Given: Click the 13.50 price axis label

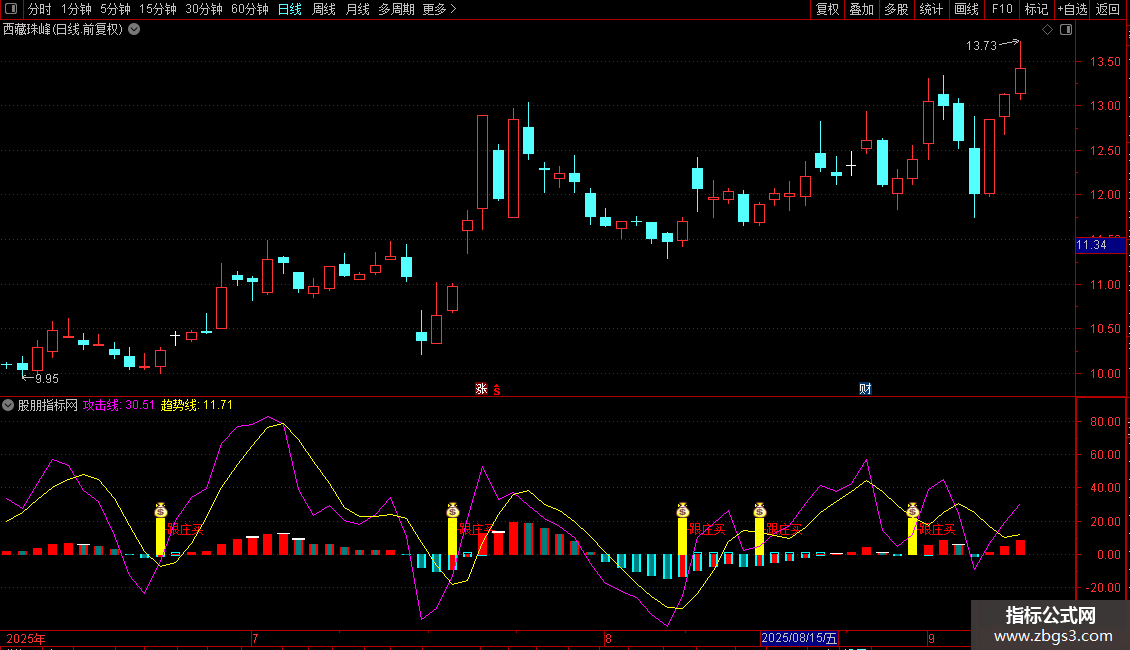Looking at the screenshot, I should [x=1105, y=62].
